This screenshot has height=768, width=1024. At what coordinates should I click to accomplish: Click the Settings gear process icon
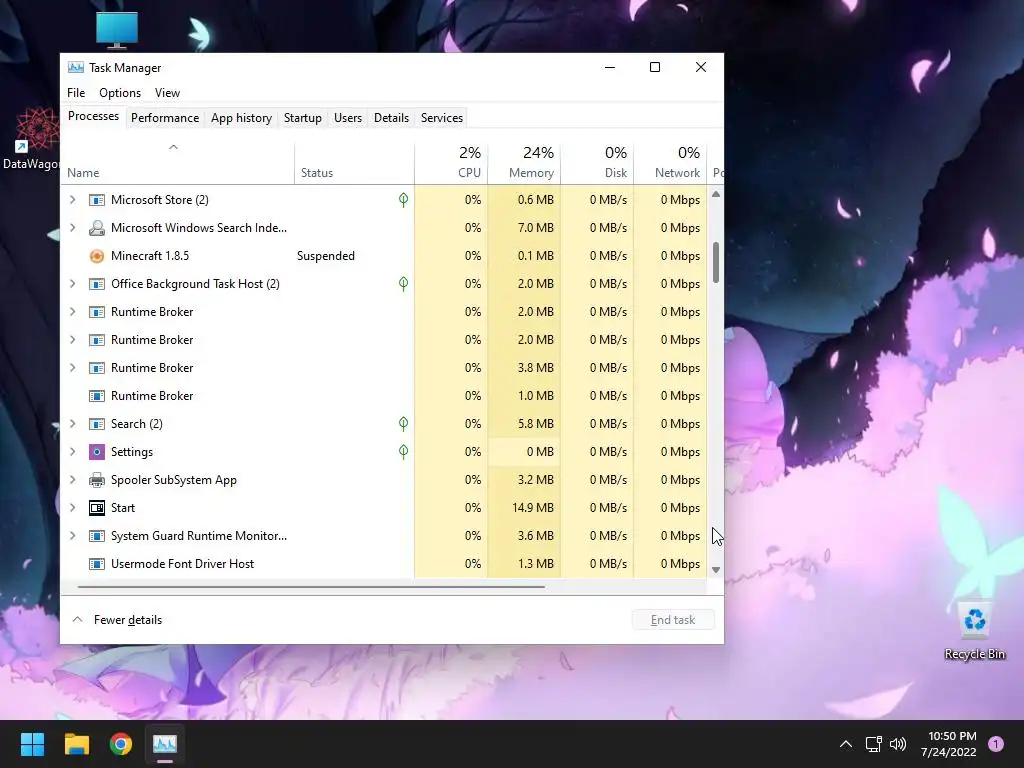click(97, 452)
